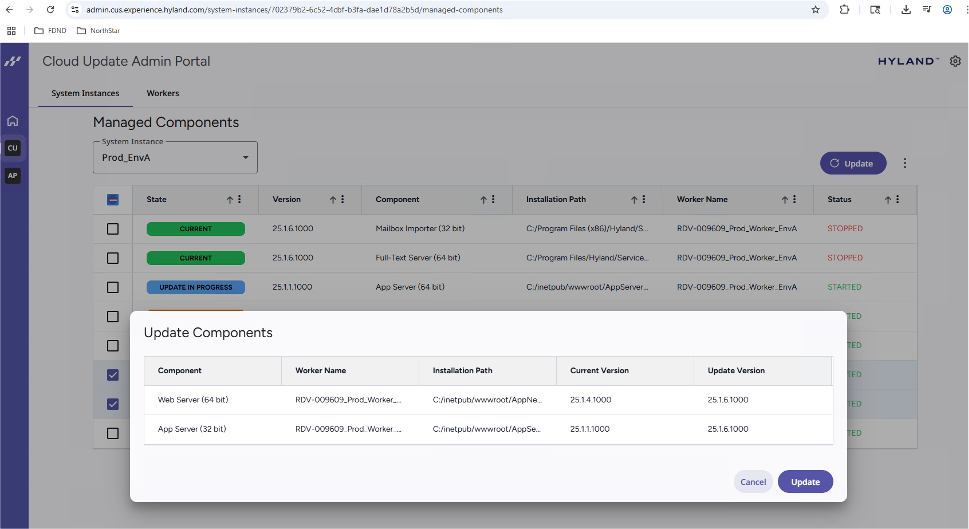
Task: Go to home icon in sidebar
Action: tap(12, 121)
